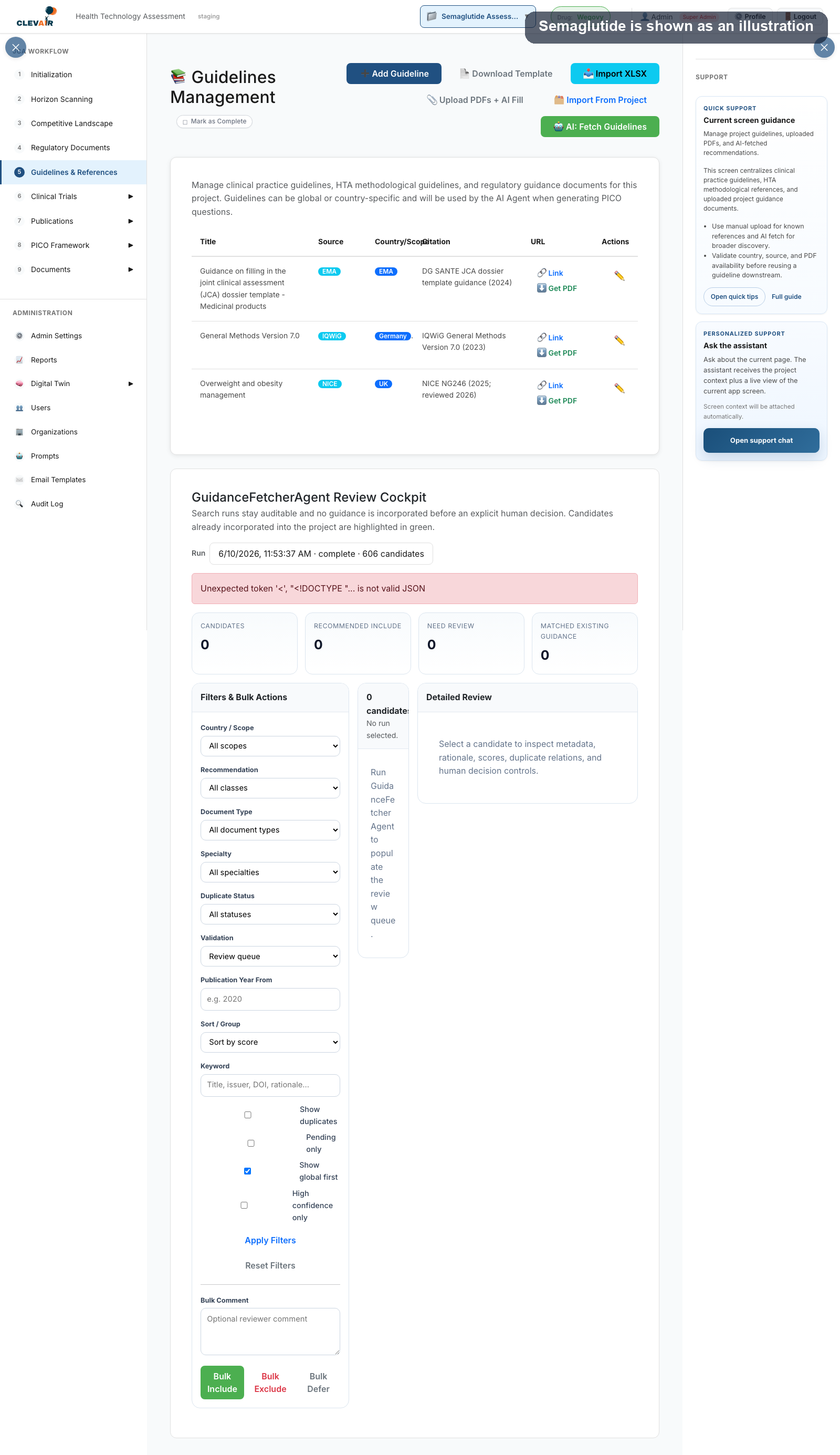Open the Prompts robot icon
Image resolution: width=840 pixels, height=1455 pixels.
point(19,456)
